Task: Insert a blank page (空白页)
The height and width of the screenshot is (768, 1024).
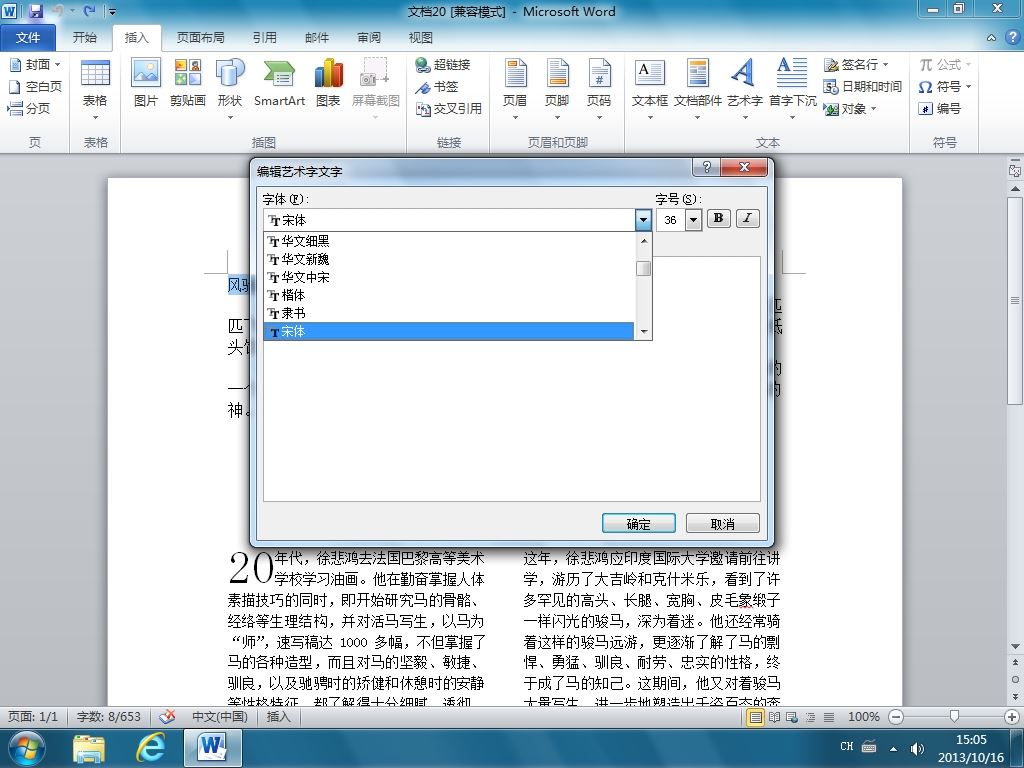Action: click(35, 86)
